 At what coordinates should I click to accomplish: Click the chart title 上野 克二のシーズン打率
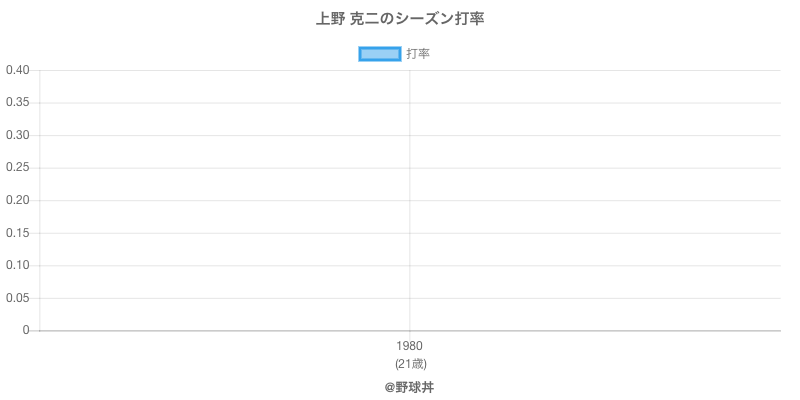click(x=400, y=19)
